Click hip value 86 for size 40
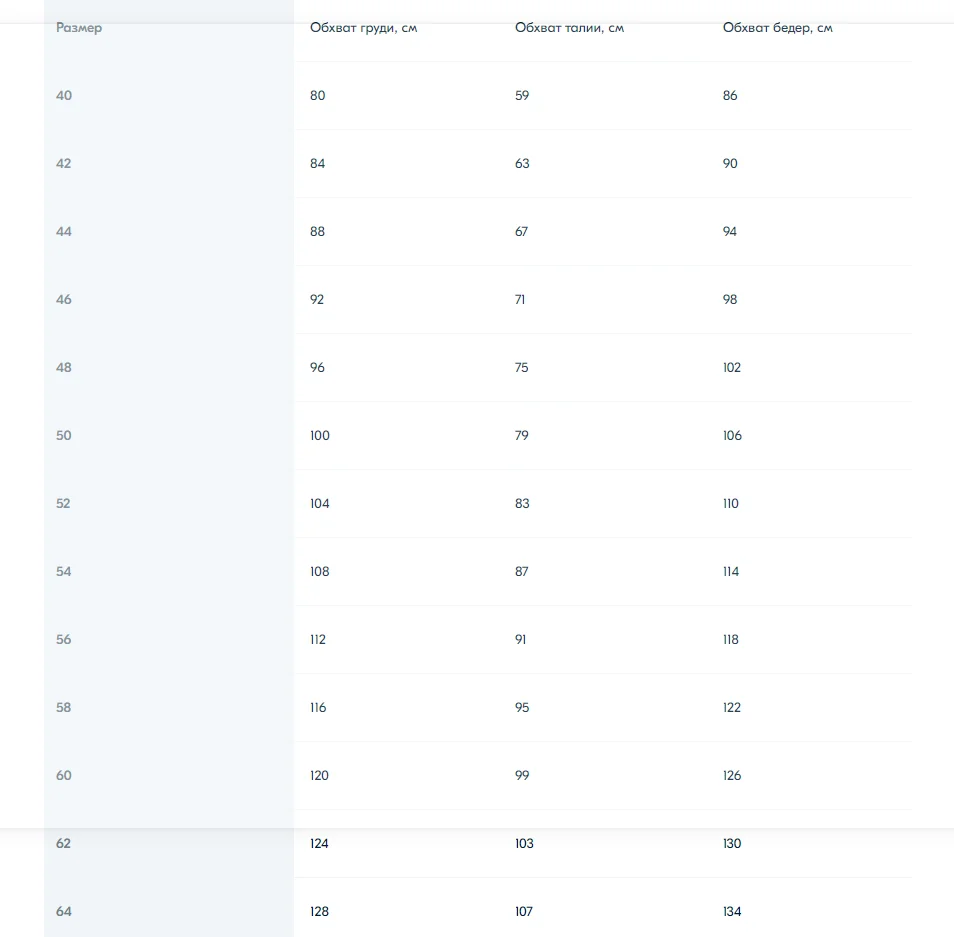The height and width of the screenshot is (937, 954). point(730,96)
